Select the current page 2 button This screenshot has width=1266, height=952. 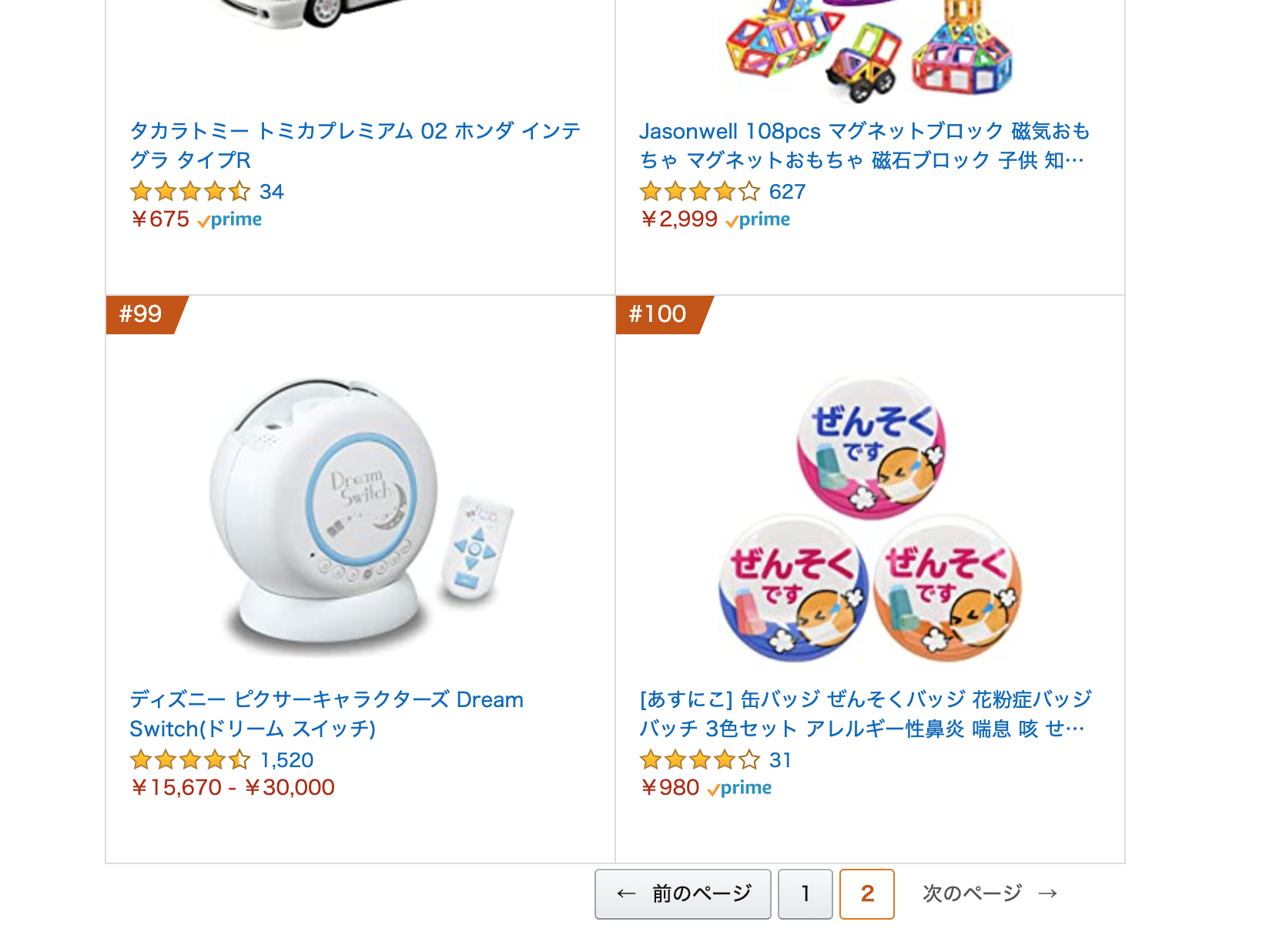pos(867,893)
